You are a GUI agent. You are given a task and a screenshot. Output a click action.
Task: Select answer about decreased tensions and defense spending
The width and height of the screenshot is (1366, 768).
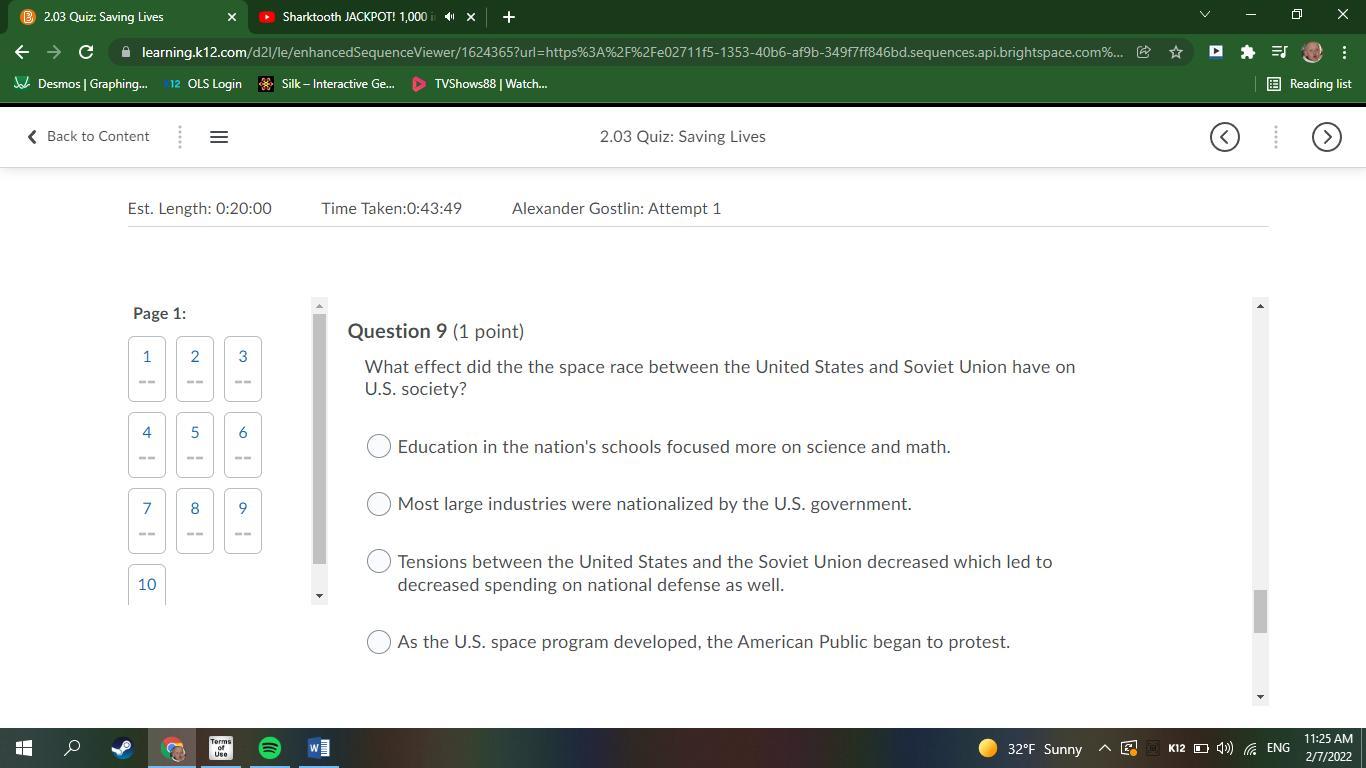[x=379, y=561]
